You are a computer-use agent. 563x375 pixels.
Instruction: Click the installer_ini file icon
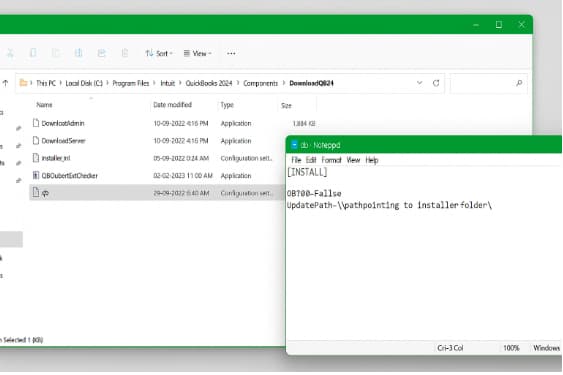coord(36,158)
